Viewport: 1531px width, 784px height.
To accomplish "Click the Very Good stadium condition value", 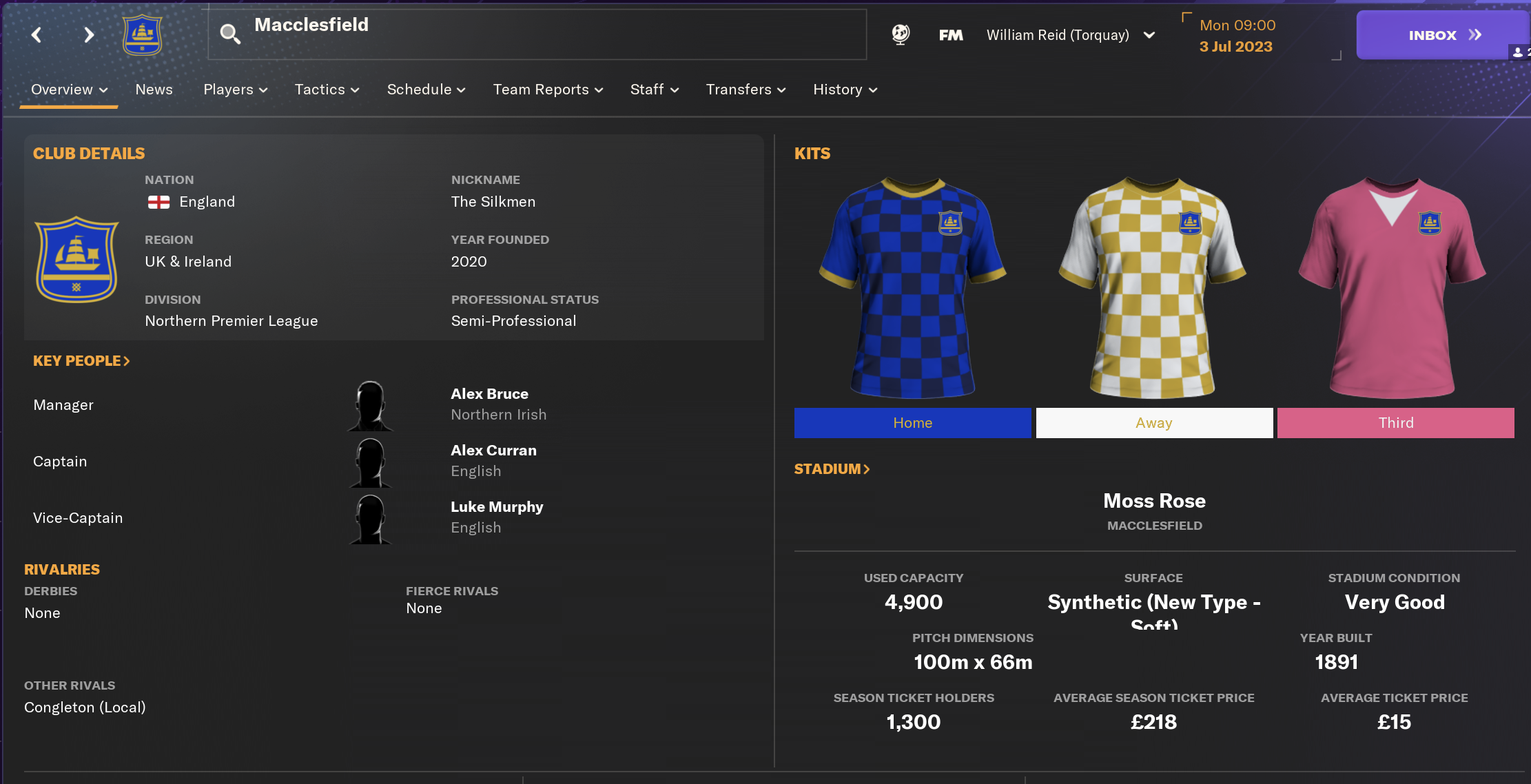I will (1395, 602).
